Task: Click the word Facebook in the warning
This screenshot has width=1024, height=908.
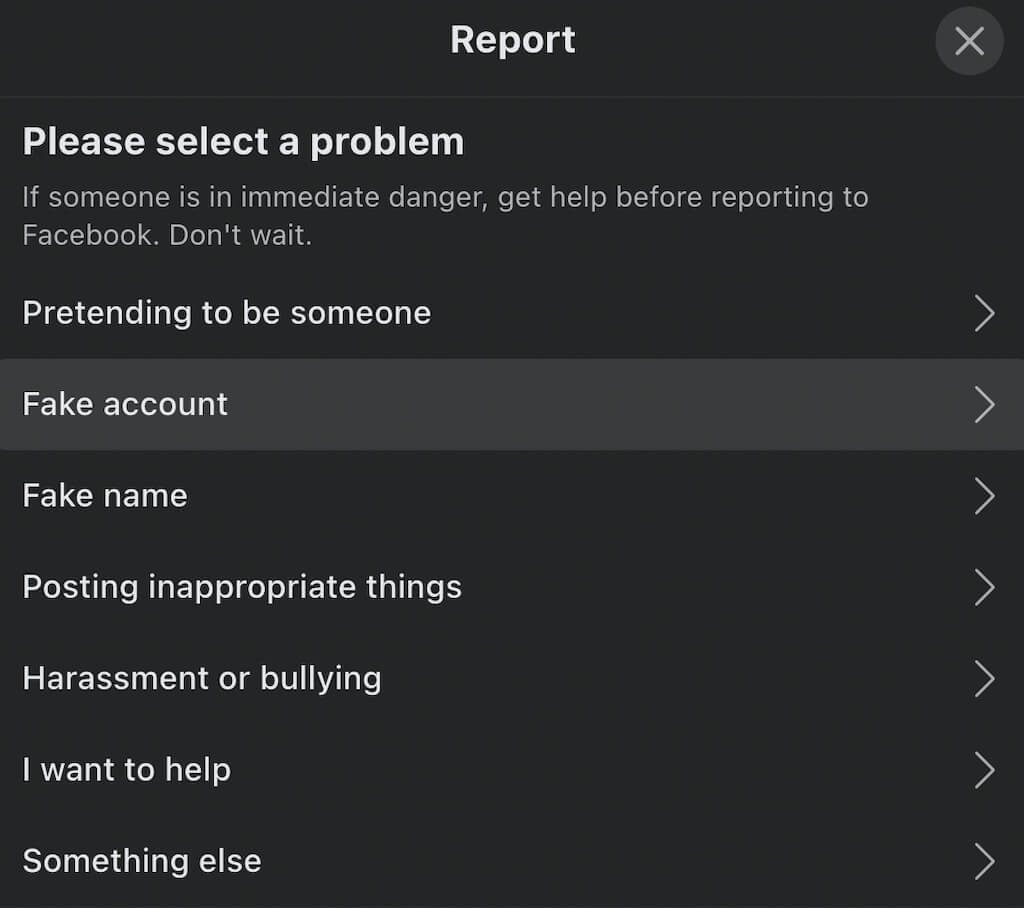Action: pyautogui.click(x=90, y=236)
